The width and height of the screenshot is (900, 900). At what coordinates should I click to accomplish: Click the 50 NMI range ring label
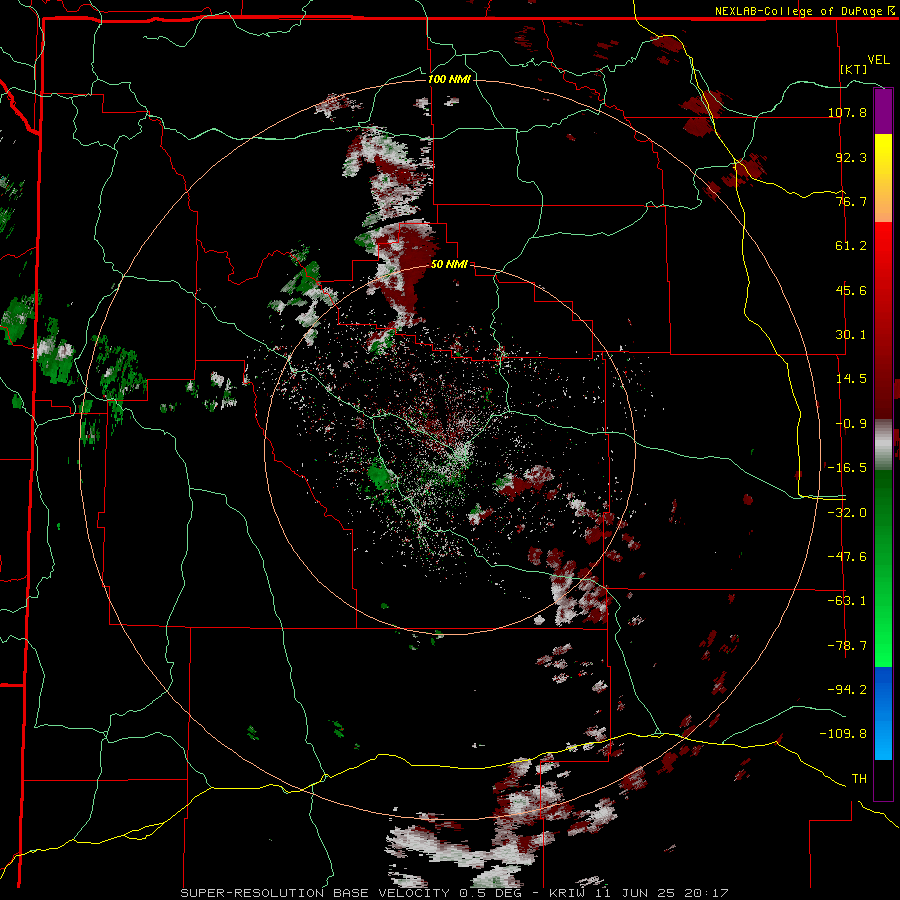449,265
